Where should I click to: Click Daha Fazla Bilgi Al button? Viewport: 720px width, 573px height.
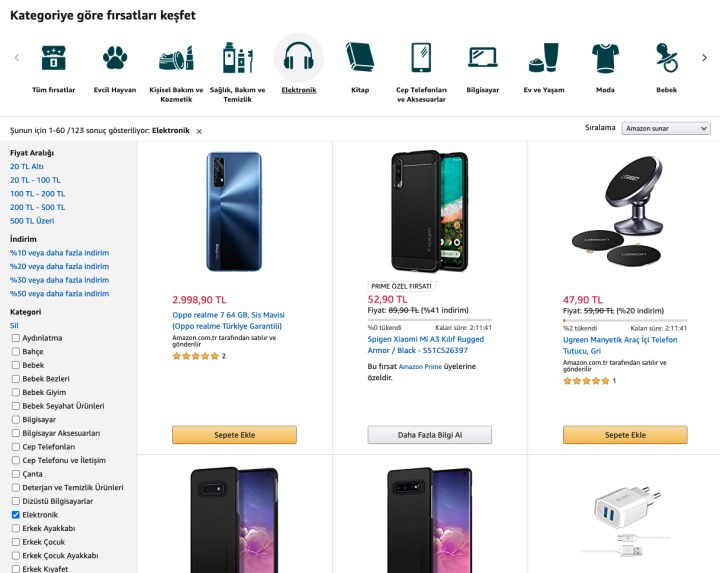tap(430, 435)
